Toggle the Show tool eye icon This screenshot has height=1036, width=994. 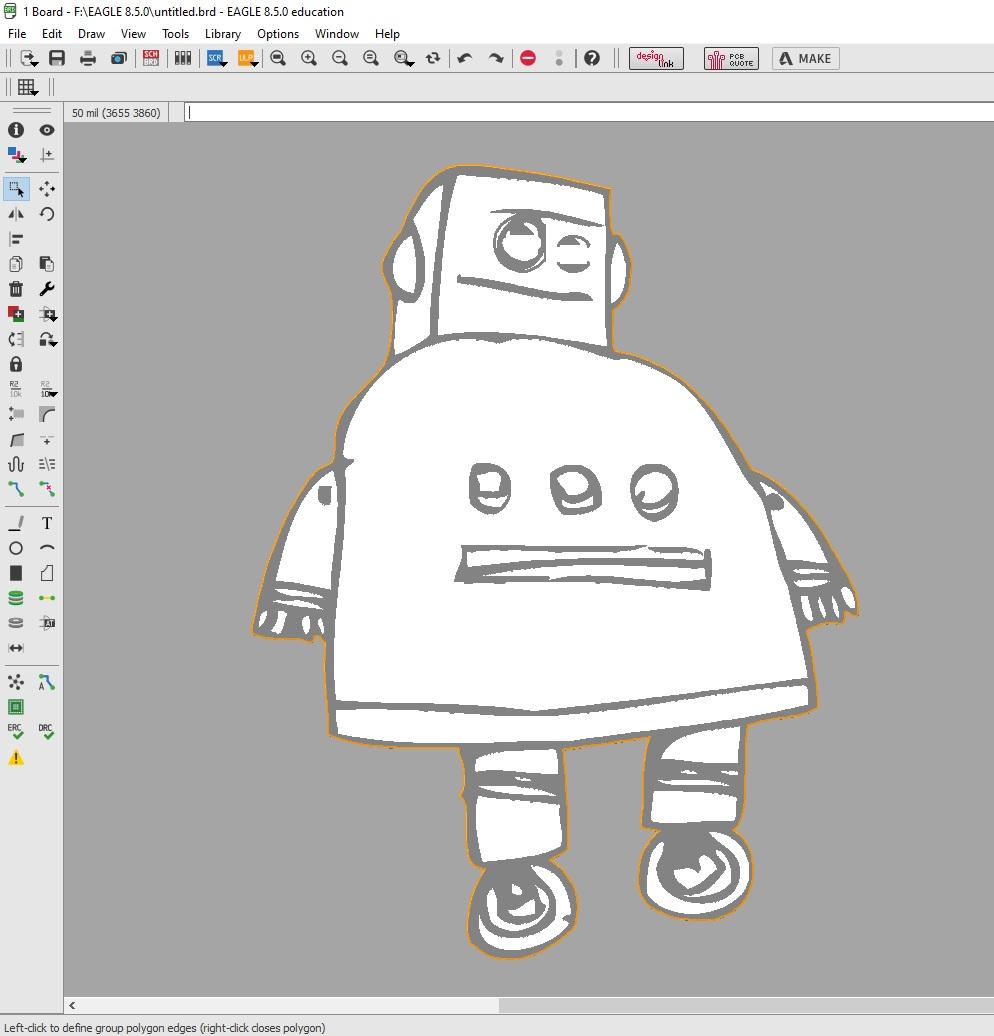(46, 130)
